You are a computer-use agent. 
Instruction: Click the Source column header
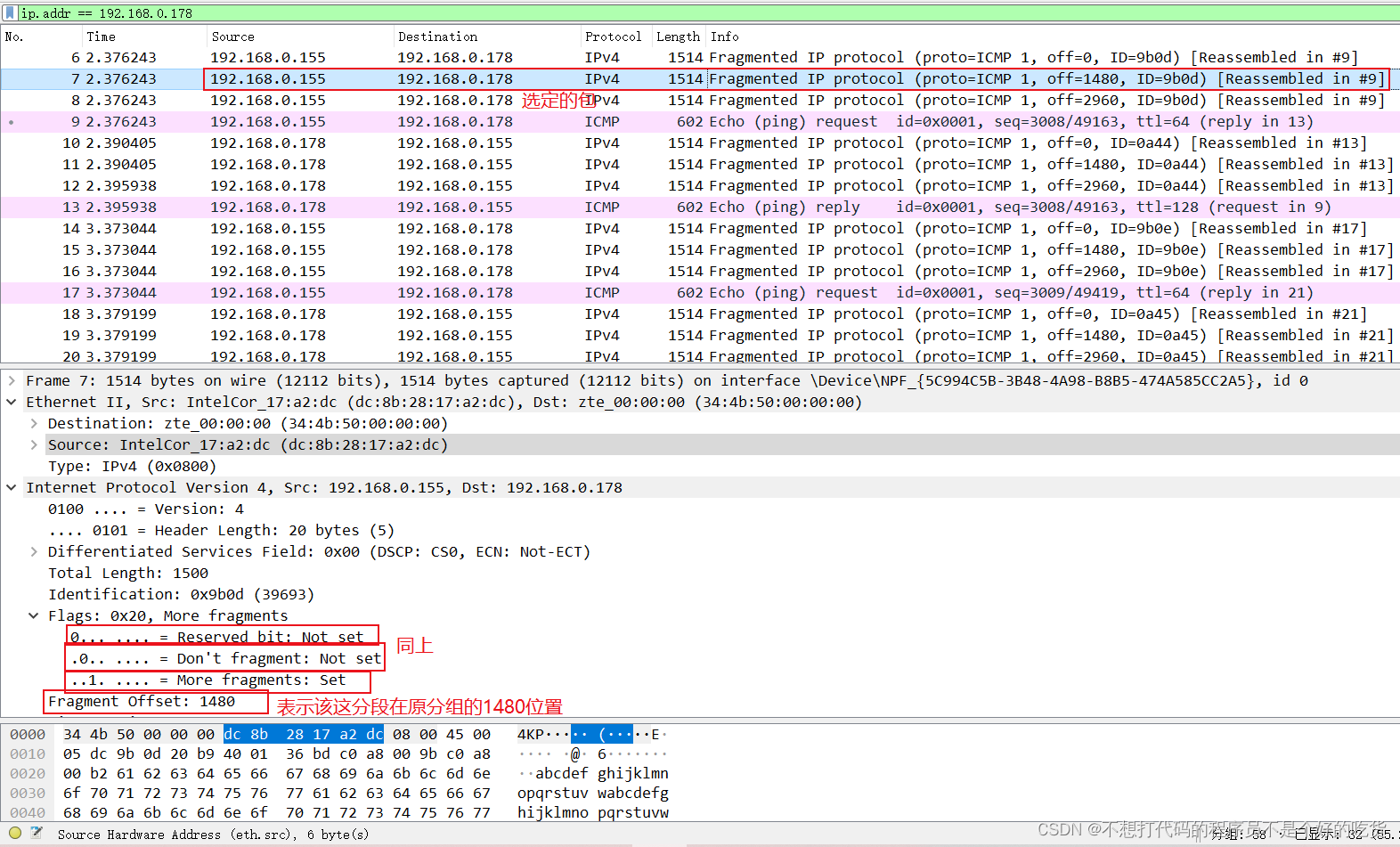pyautogui.click(x=299, y=37)
